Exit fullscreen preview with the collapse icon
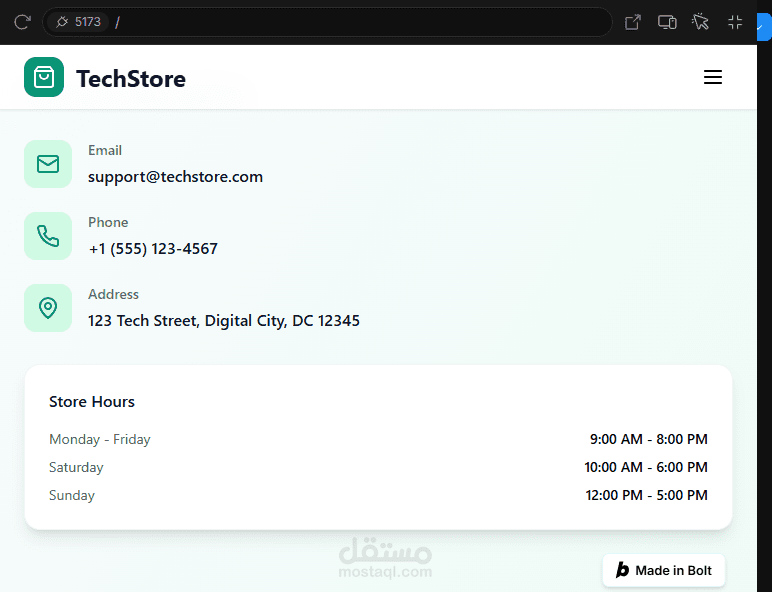This screenshot has height=592, width=772. click(735, 22)
